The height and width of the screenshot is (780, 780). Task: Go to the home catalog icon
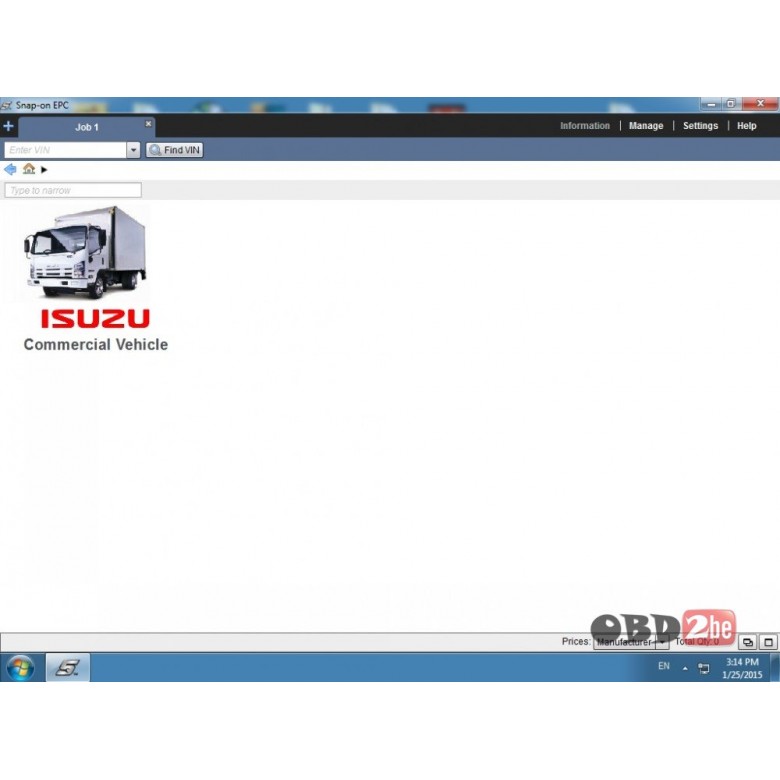coord(29,169)
